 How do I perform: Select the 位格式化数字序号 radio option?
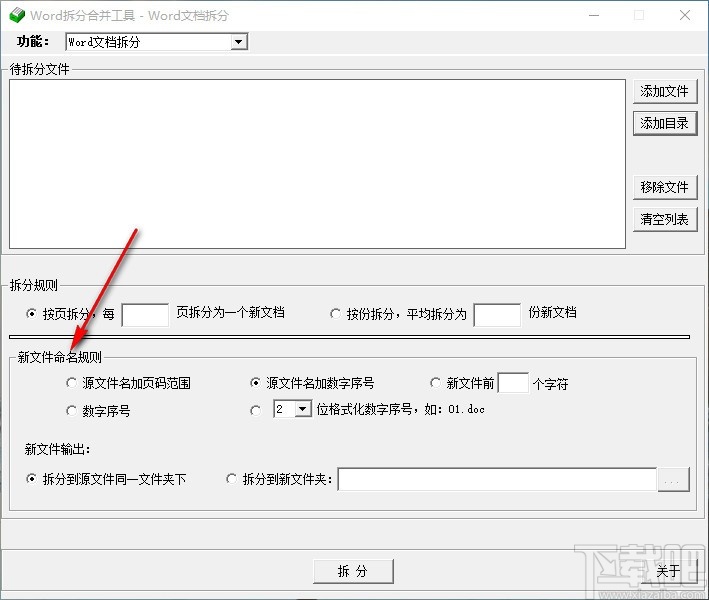pyautogui.click(x=255, y=411)
